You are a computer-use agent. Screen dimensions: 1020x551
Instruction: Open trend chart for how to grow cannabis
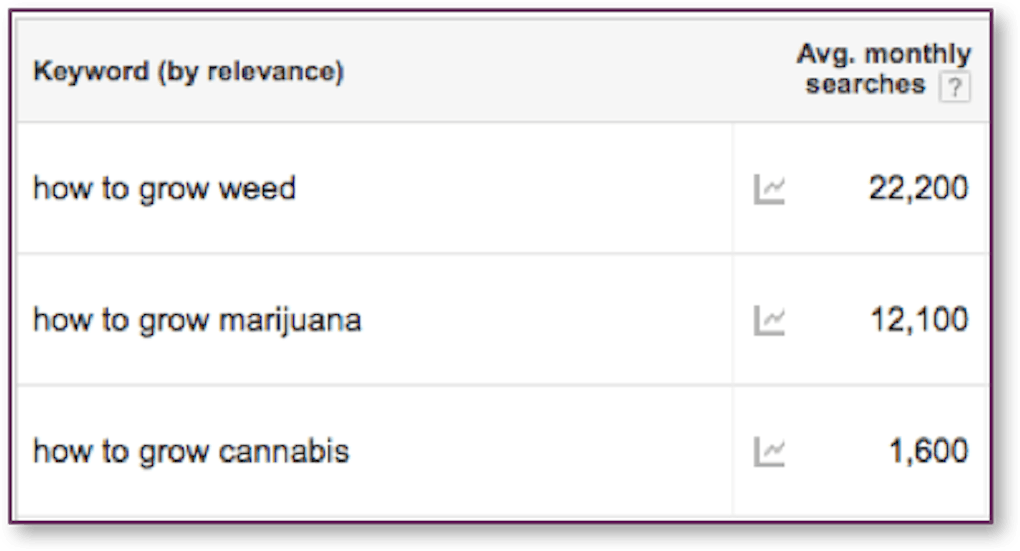pyautogui.click(x=769, y=452)
